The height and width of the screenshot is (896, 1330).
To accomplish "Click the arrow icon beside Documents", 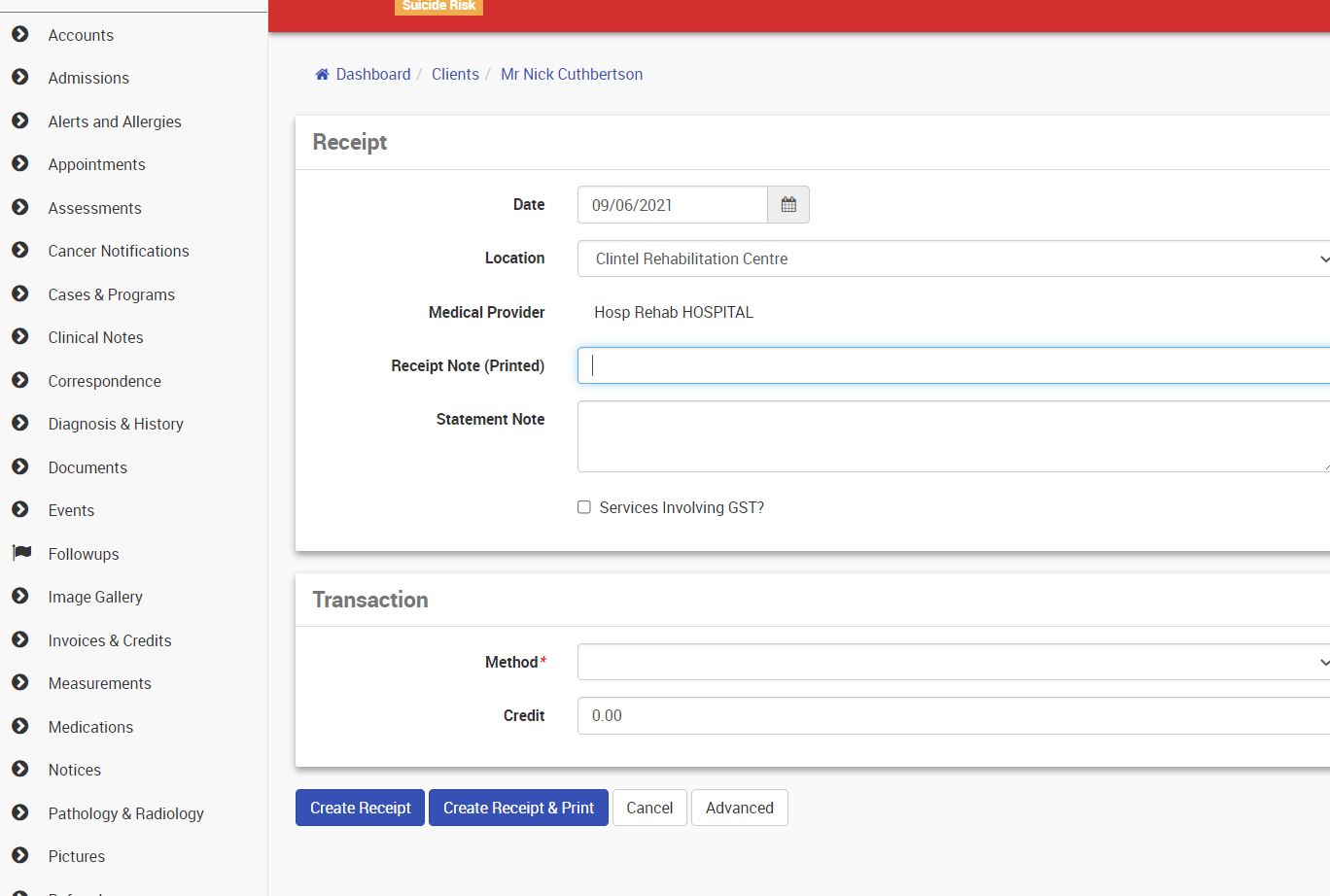I will point(20,466).
